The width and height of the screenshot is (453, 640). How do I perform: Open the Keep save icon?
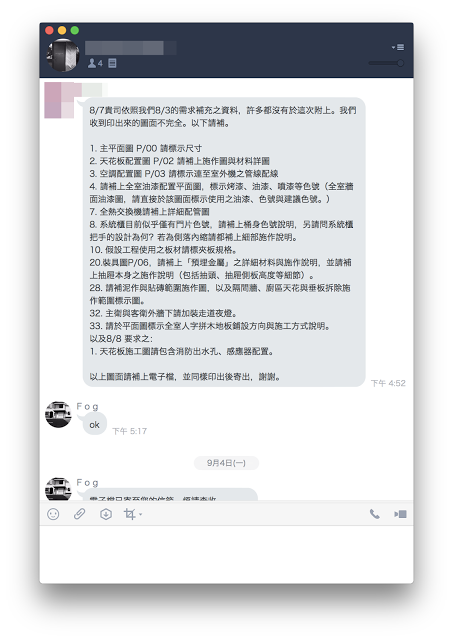tap(106, 514)
